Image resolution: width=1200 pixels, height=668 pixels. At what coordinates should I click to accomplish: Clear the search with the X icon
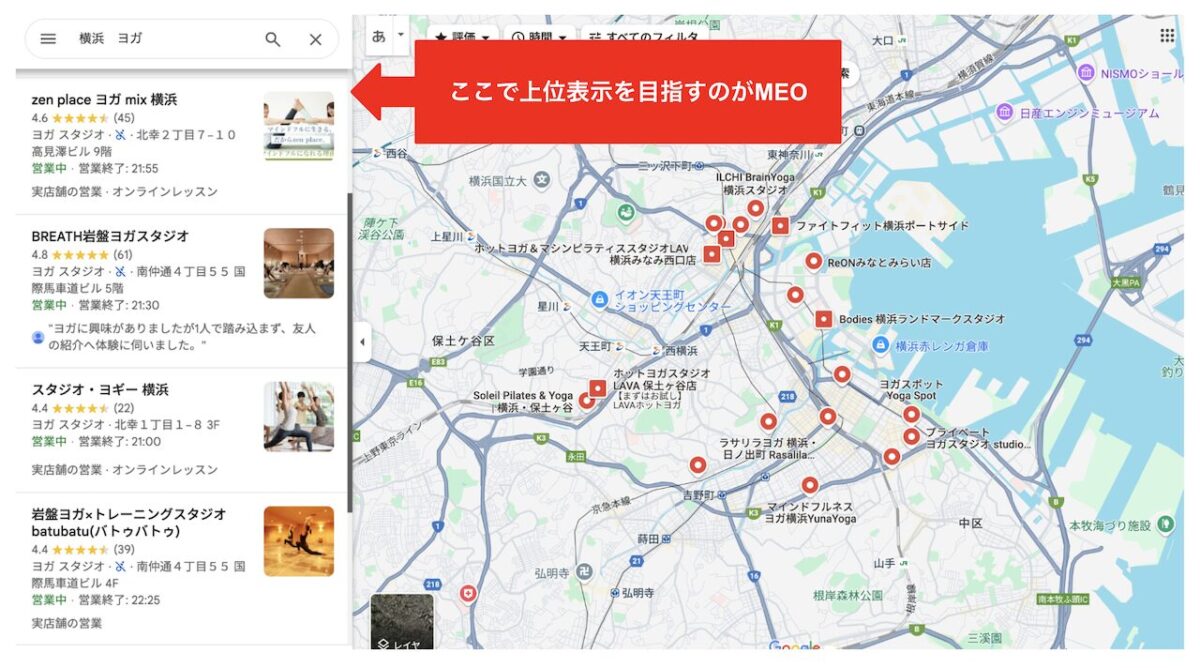(x=315, y=39)
